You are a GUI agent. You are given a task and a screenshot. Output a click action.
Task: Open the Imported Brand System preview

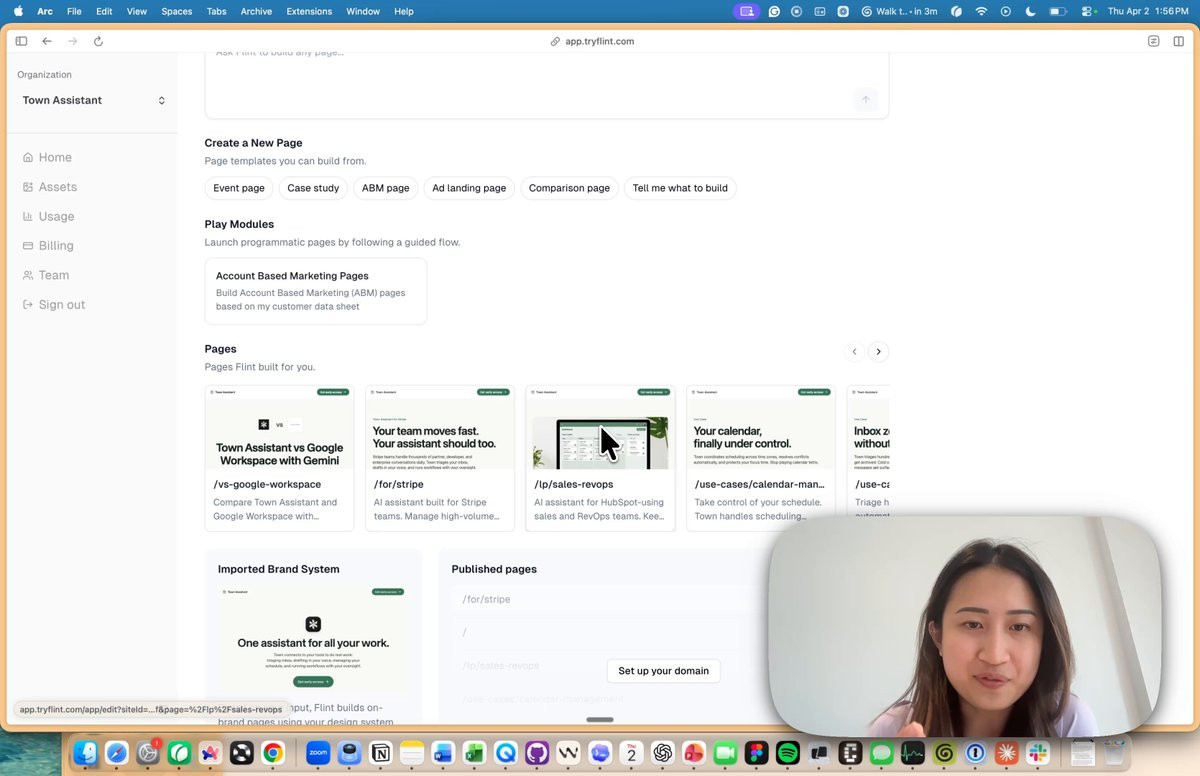tap(312, 640)
